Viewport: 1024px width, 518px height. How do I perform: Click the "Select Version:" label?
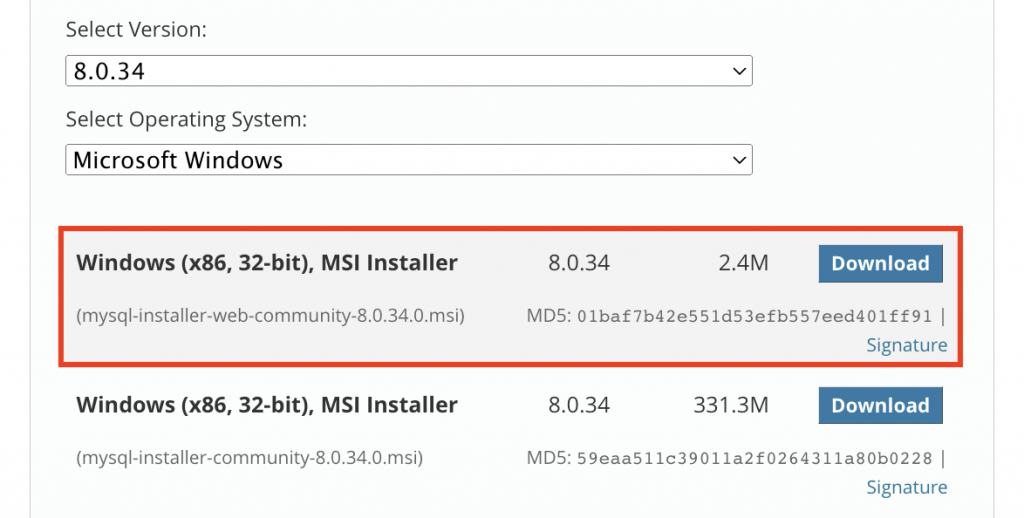[x=136, y=30]
